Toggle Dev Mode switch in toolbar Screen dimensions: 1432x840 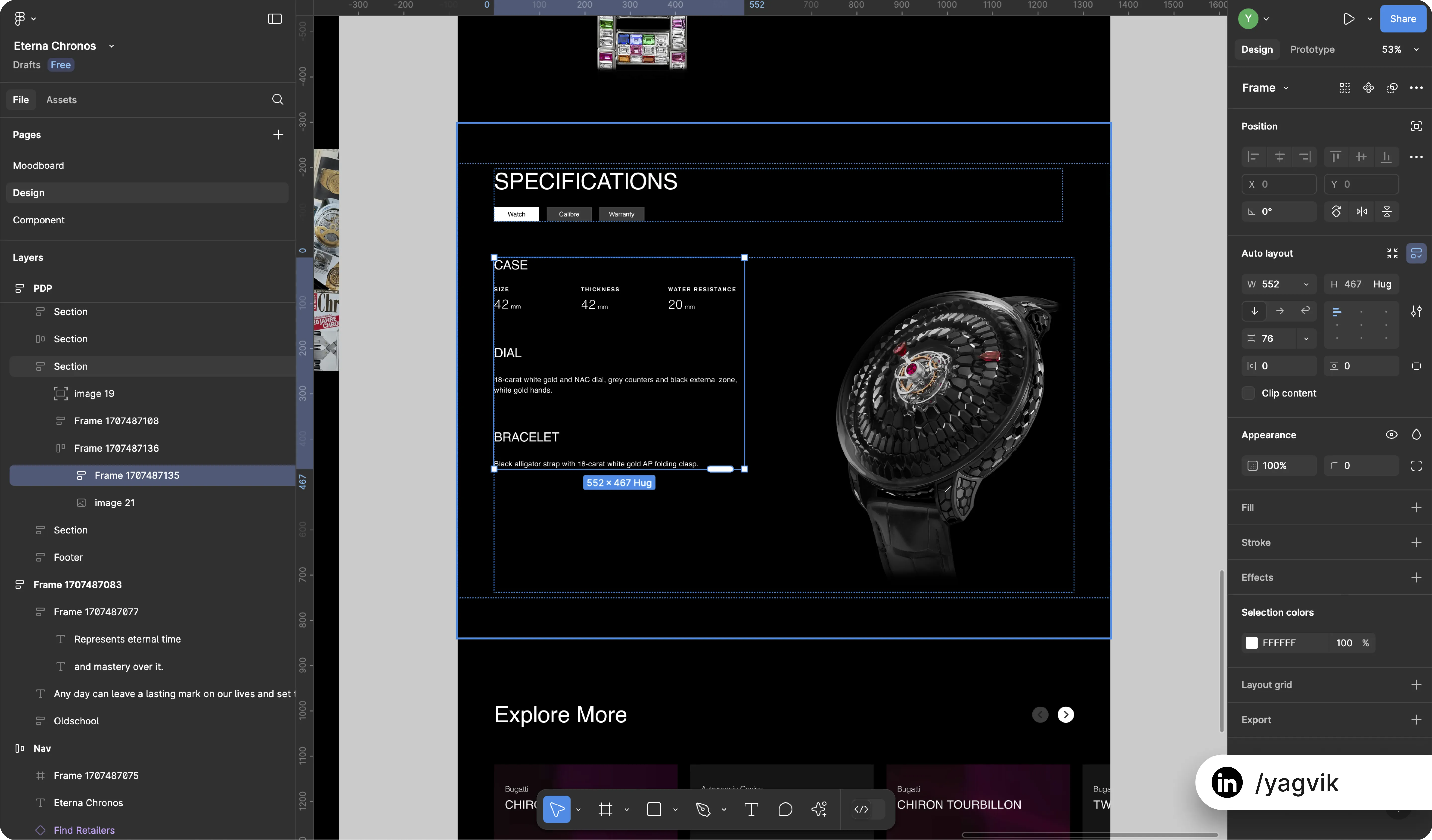868,809
